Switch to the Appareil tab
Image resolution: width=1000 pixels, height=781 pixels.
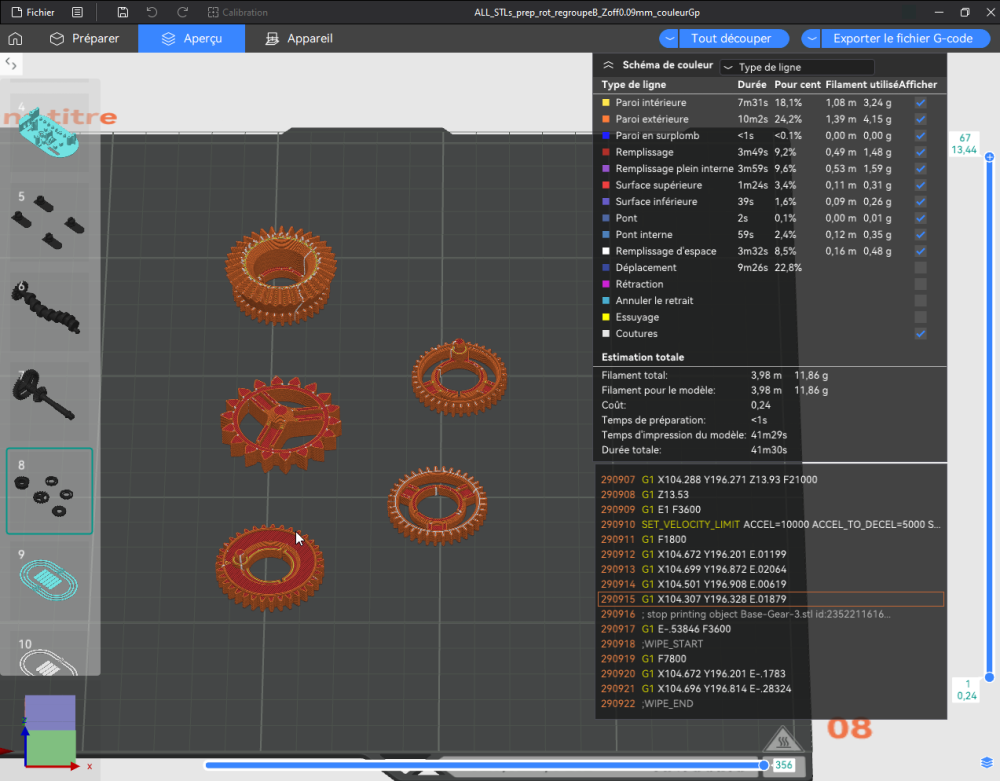[x=299, y=39]
